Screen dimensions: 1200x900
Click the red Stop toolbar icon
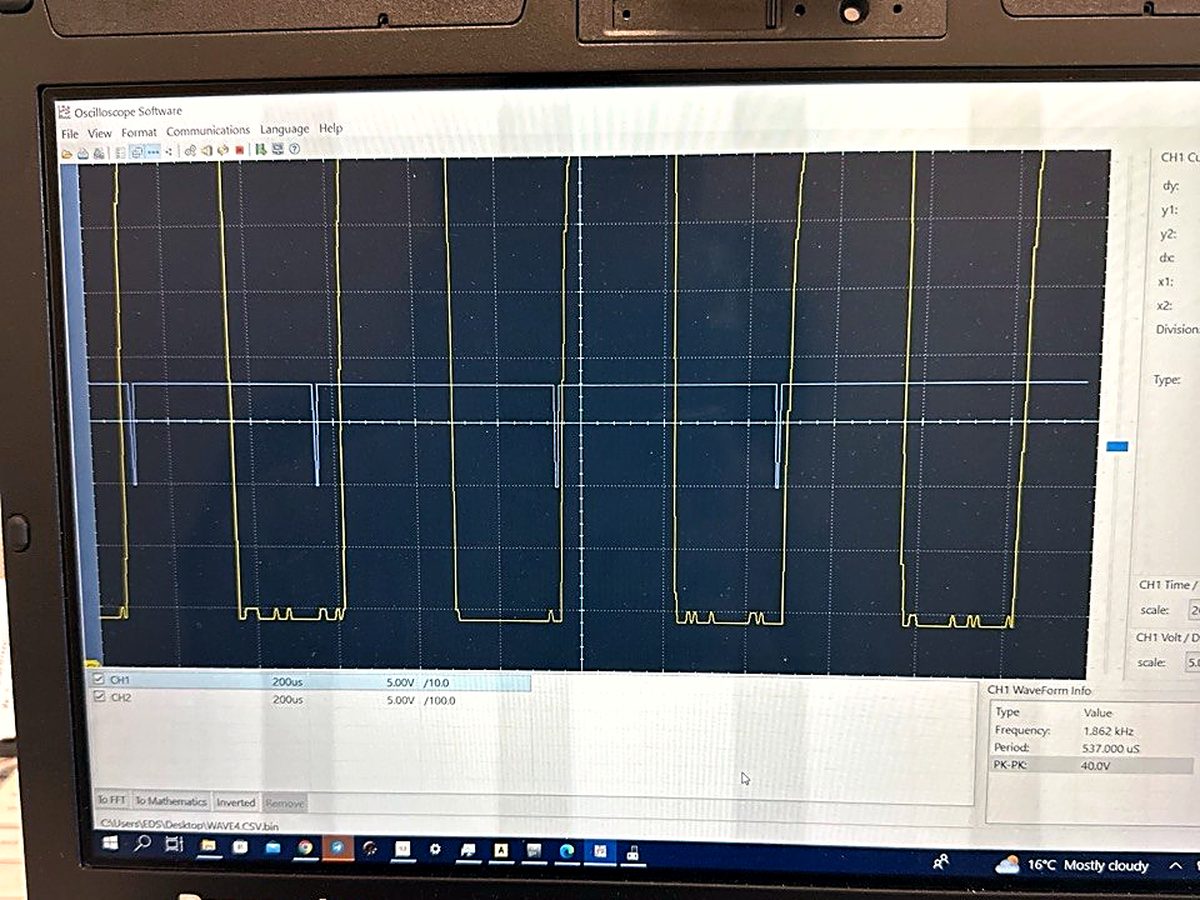pos(240,150)
